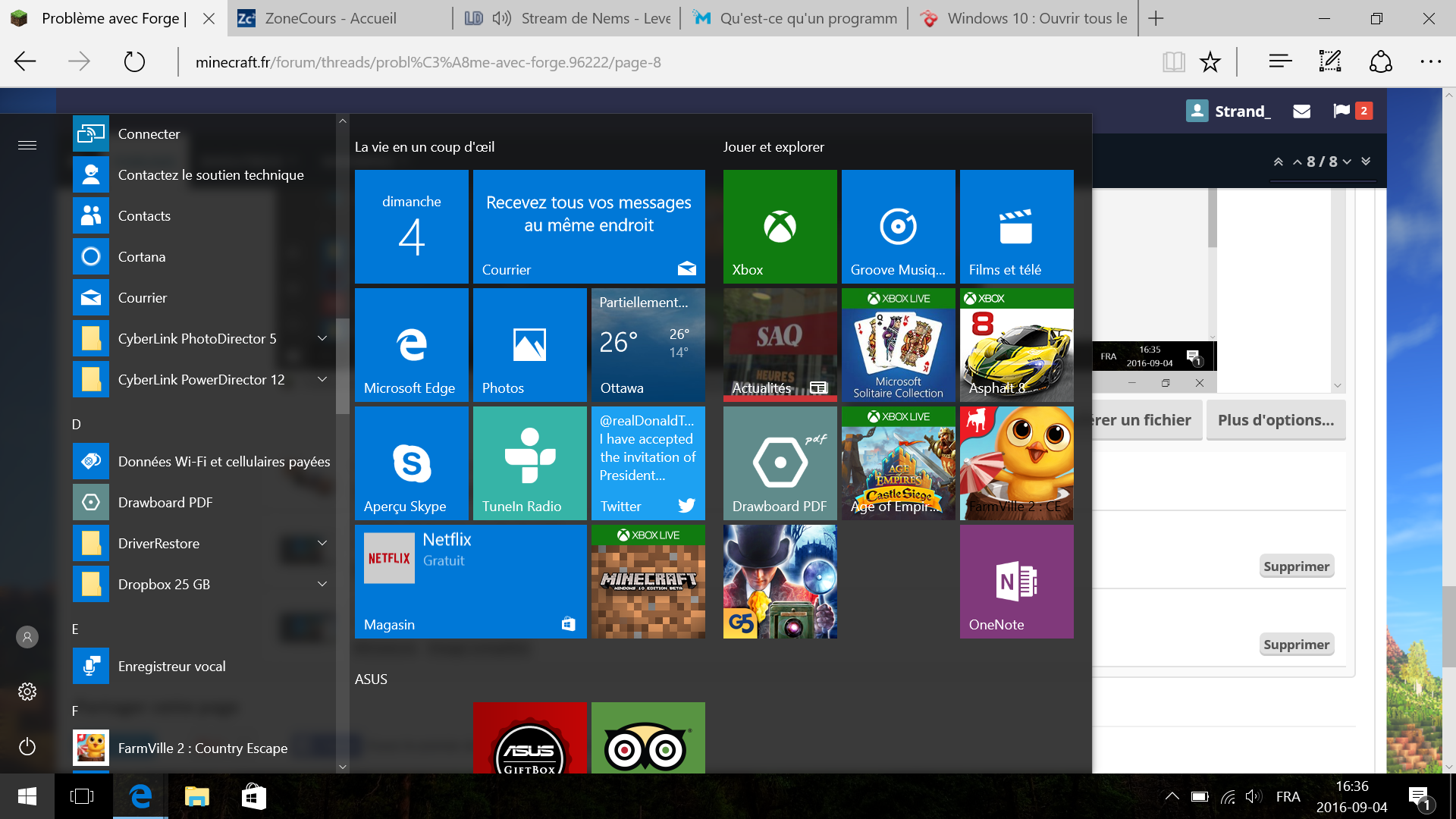Image resolution: width=1456 pixels, height=819 pixels.
Task: Launch Microsoft Edge tile
Action: (x=411, y=345)
